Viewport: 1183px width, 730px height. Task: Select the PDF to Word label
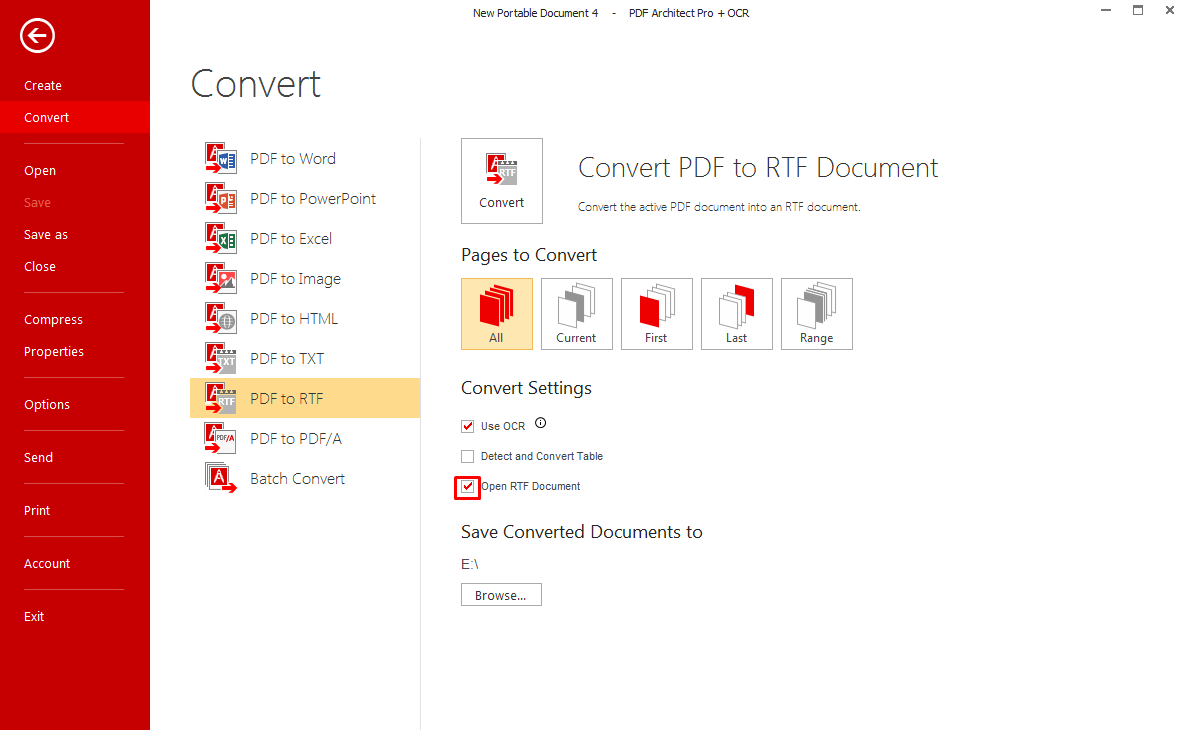(293, 158)
